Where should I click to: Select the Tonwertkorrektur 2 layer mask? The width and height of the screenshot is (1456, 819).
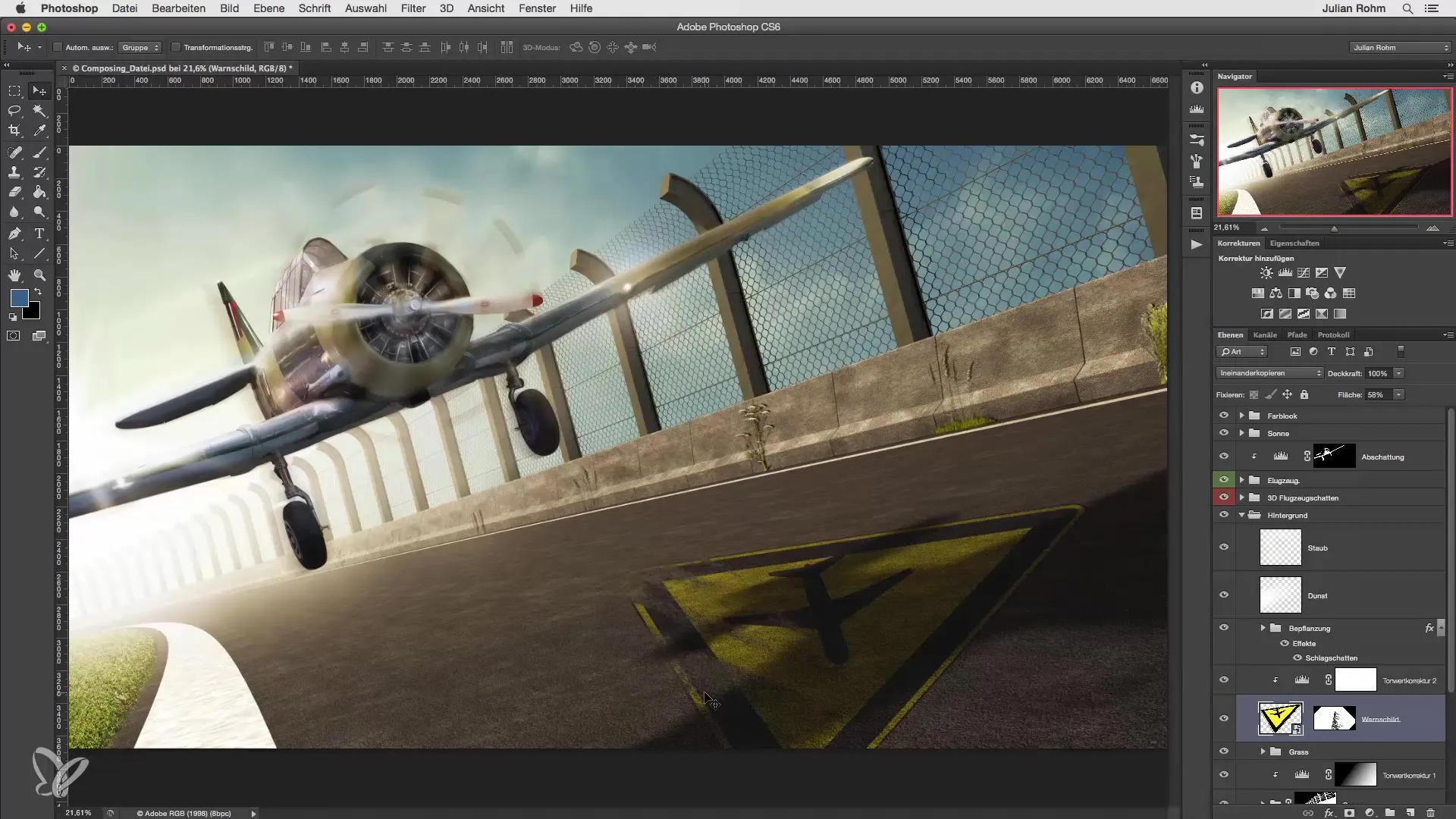[x=1355, y=679]
